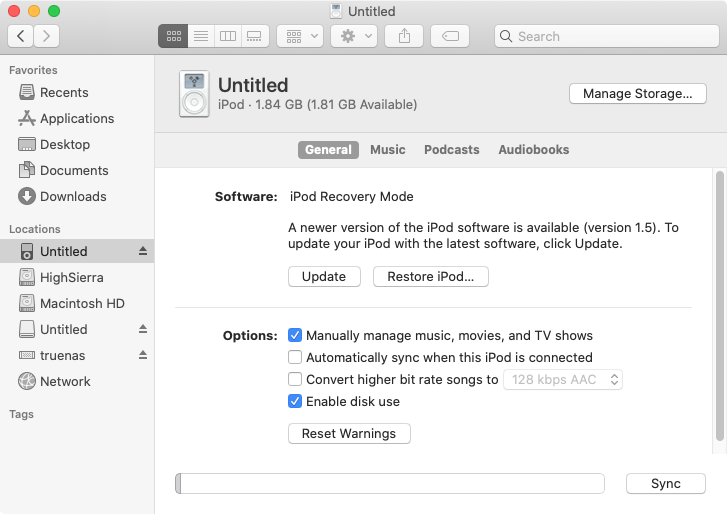727x514 pixels.
Task: Open the Untitled external disk
Action: coord(77,330)
